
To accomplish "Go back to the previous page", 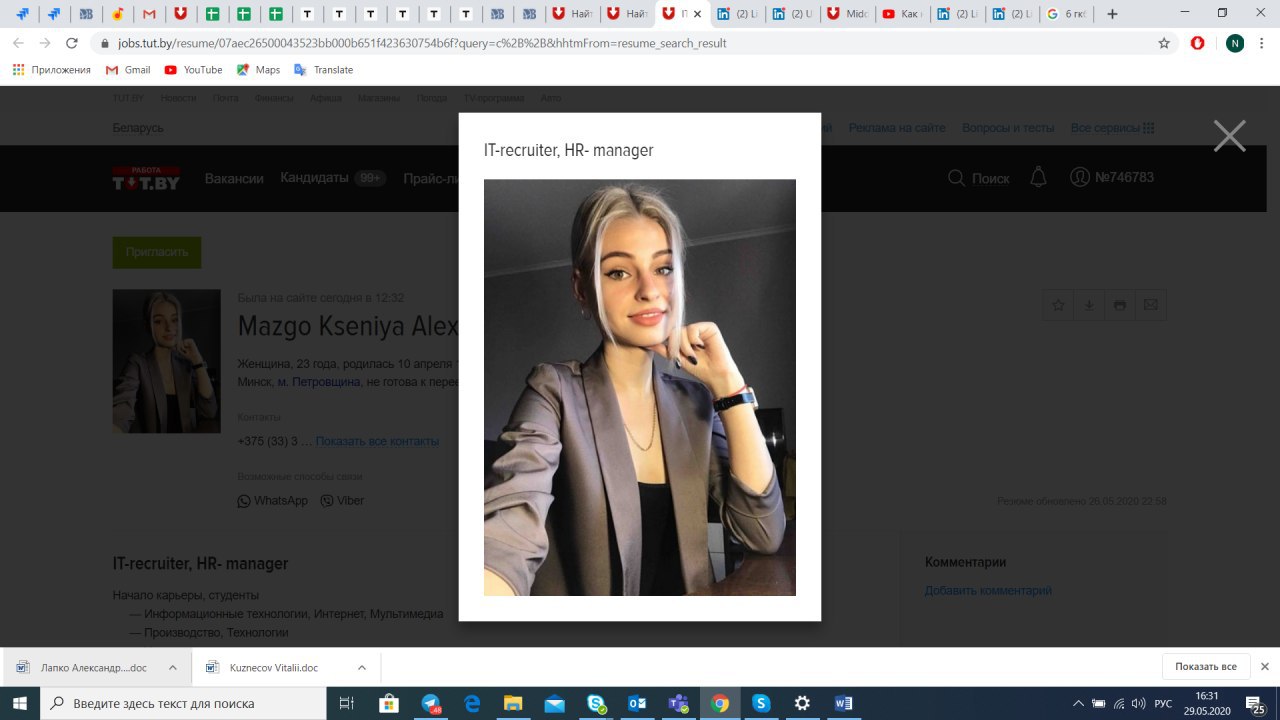I will (17, 43).
